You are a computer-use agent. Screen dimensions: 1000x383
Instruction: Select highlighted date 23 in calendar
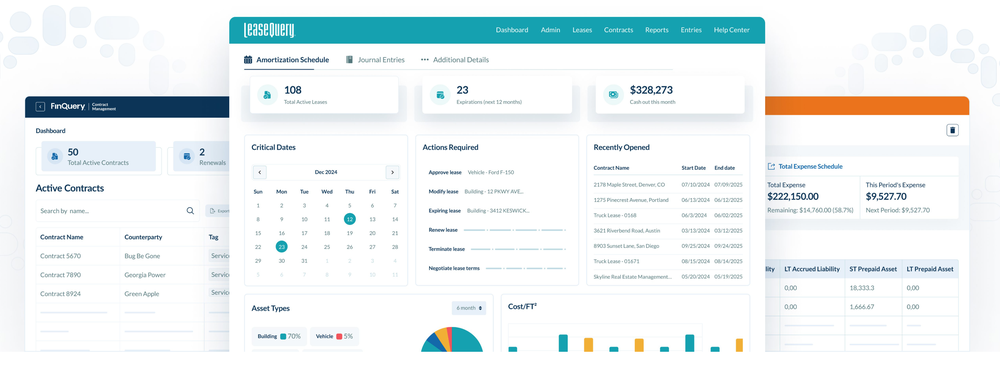point(281,247)
